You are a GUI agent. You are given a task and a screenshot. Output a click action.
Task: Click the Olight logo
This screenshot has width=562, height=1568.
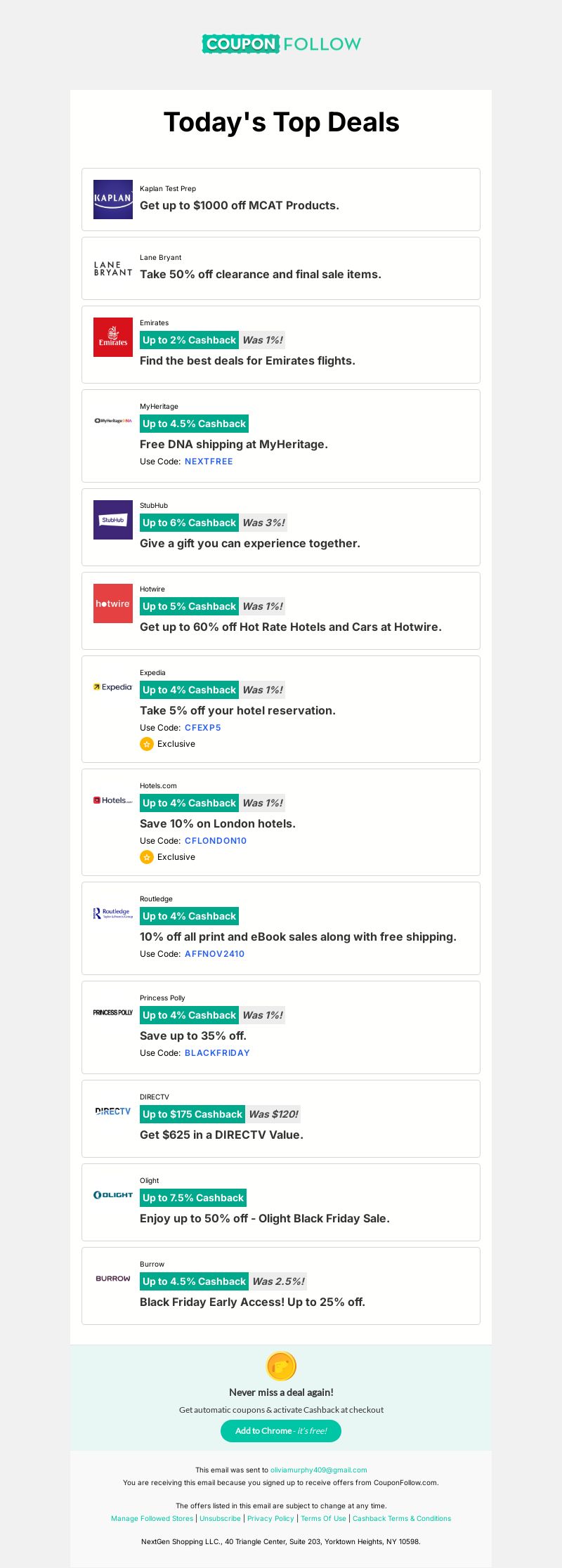pos(113,1195)
